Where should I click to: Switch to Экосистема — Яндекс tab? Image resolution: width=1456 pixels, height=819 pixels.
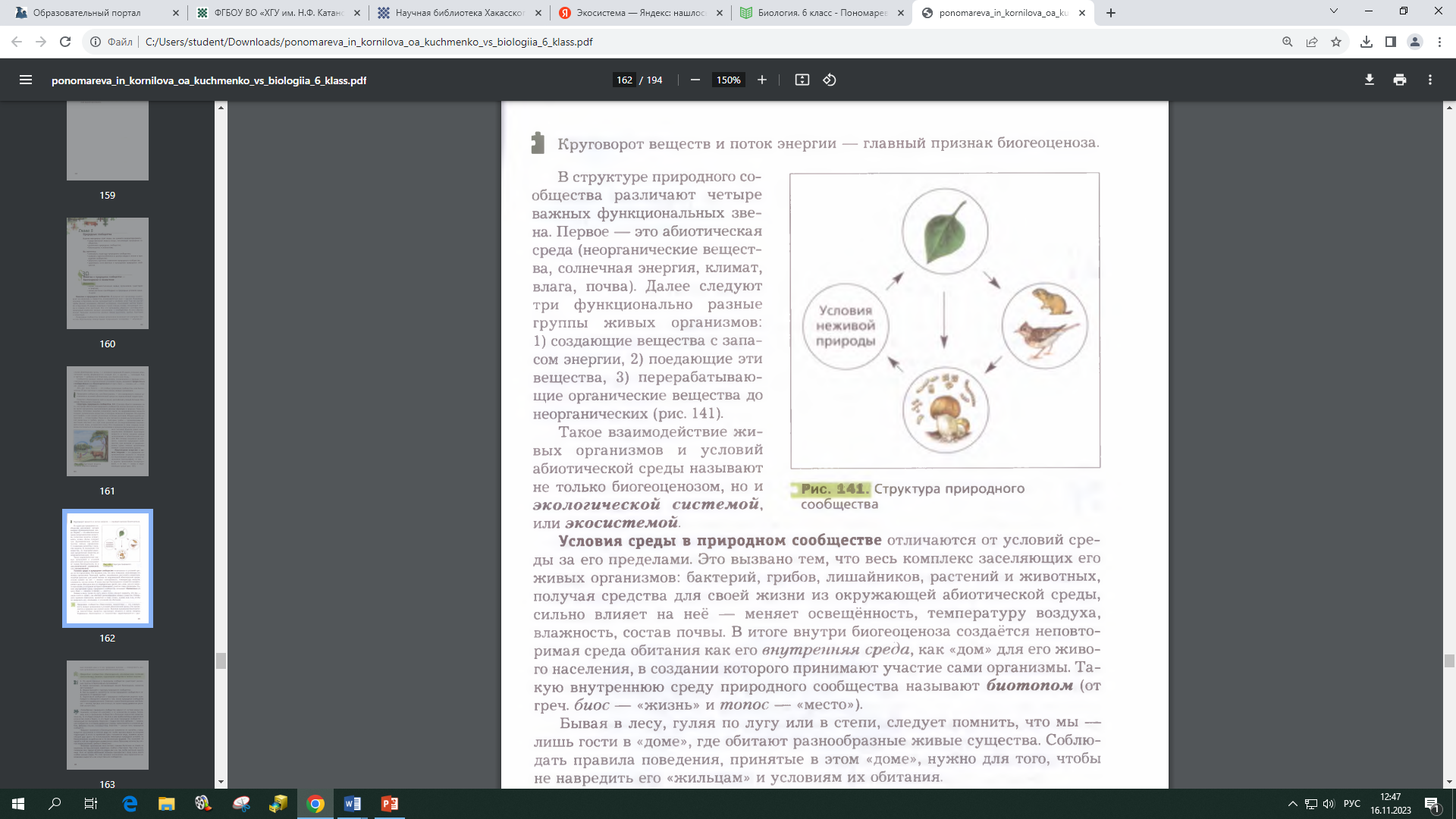pos(642,13)
